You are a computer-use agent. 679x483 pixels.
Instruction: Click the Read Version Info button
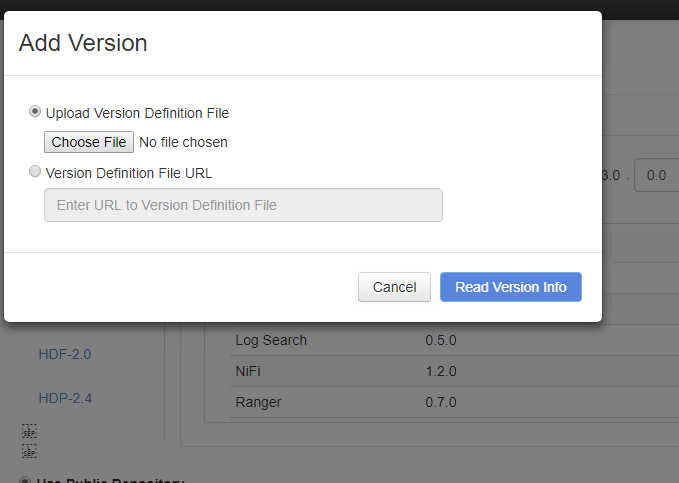[x=510, y=287]
